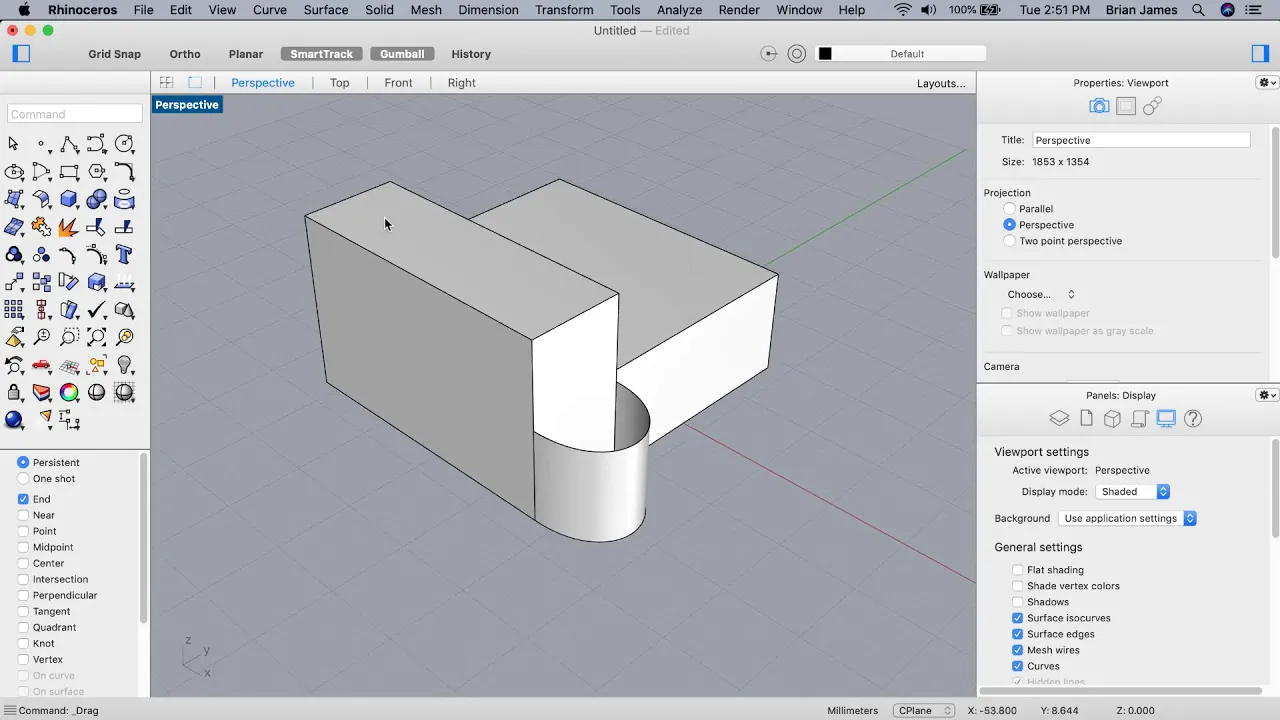Open the Surface menu

coord(326,10)
